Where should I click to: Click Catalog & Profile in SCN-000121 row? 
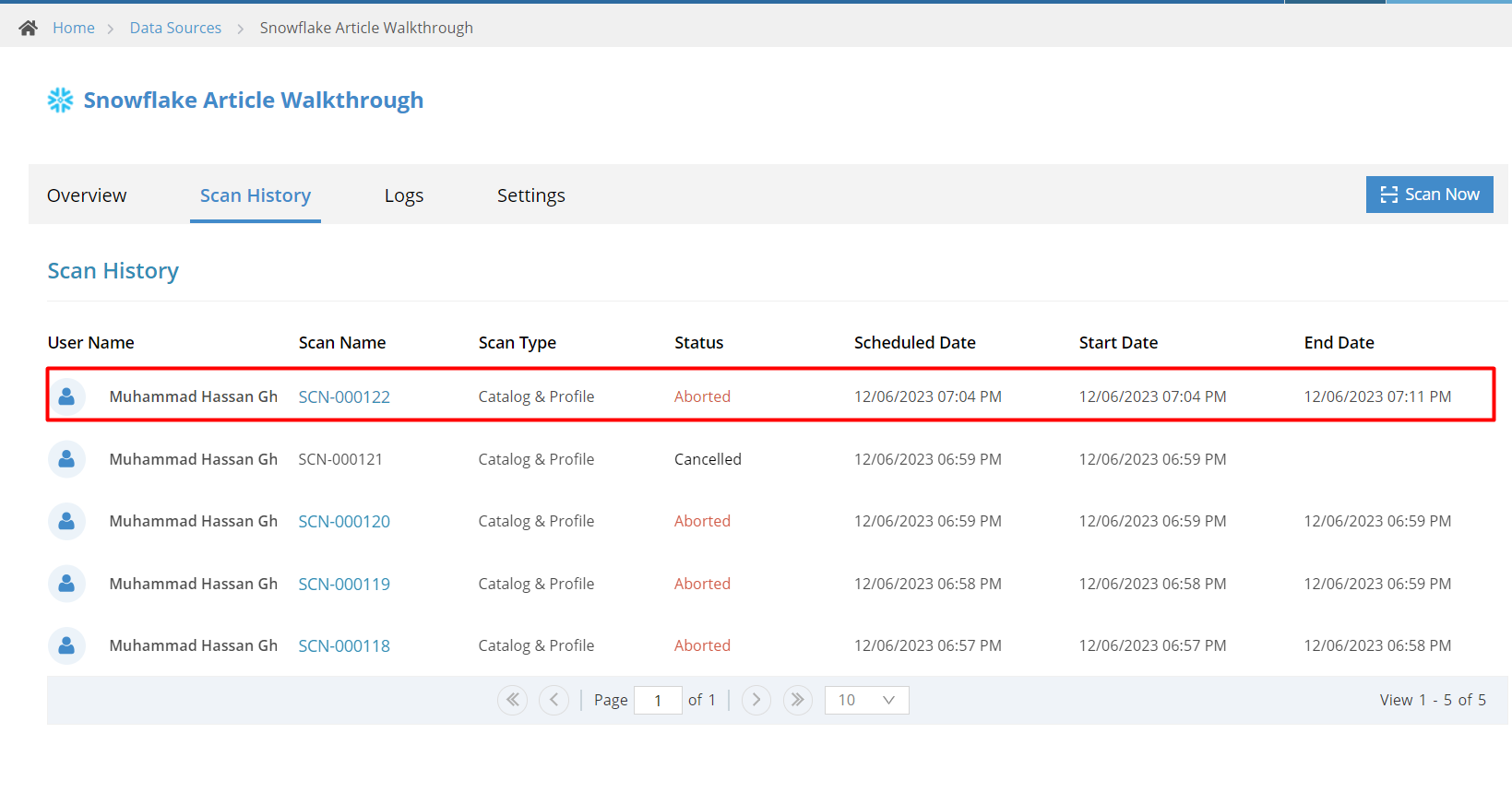536,459
